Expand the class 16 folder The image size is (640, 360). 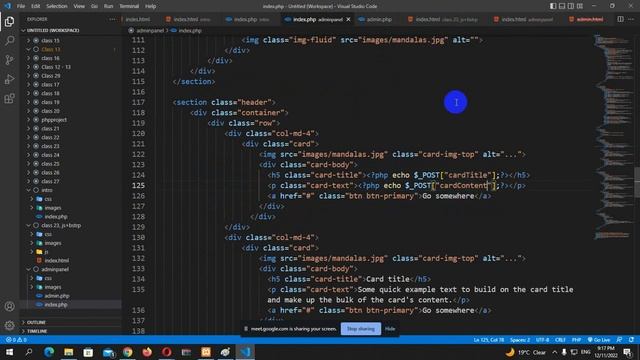pyautogui.click(x=51, y=58)
